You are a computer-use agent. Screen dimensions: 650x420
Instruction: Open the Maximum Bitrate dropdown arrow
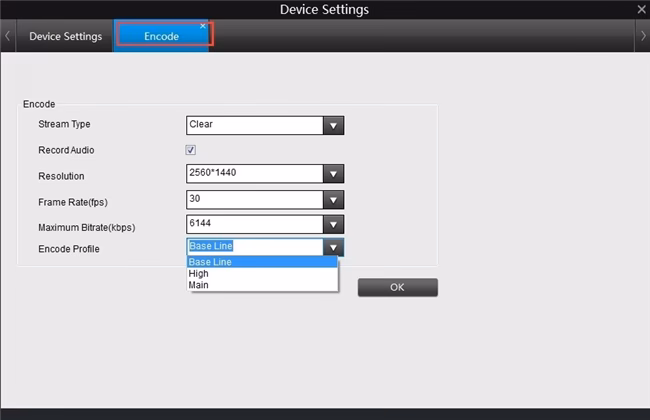[x=334, y=226]
